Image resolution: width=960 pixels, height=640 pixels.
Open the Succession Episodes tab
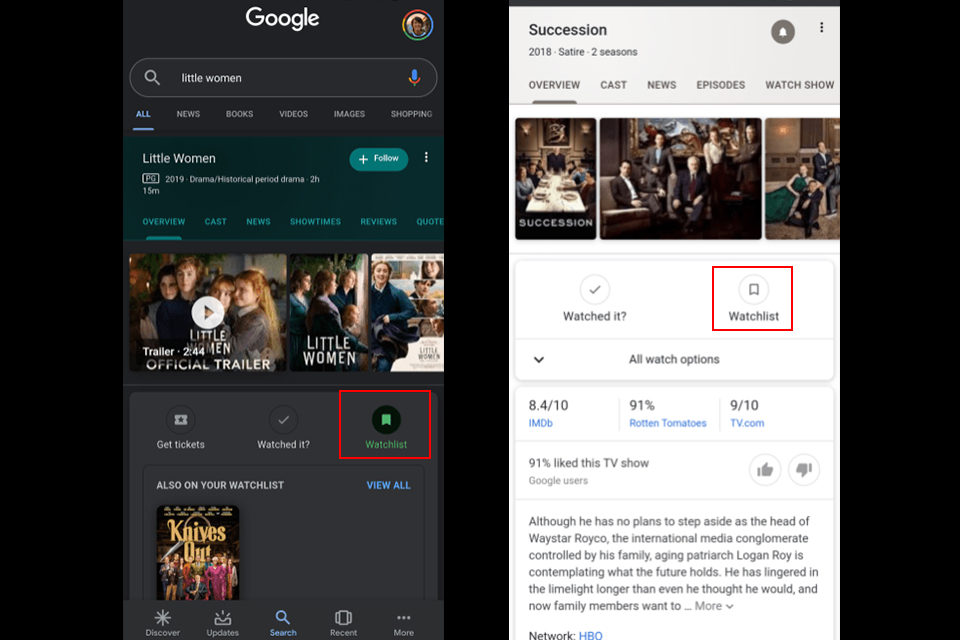tap(721, 85)
